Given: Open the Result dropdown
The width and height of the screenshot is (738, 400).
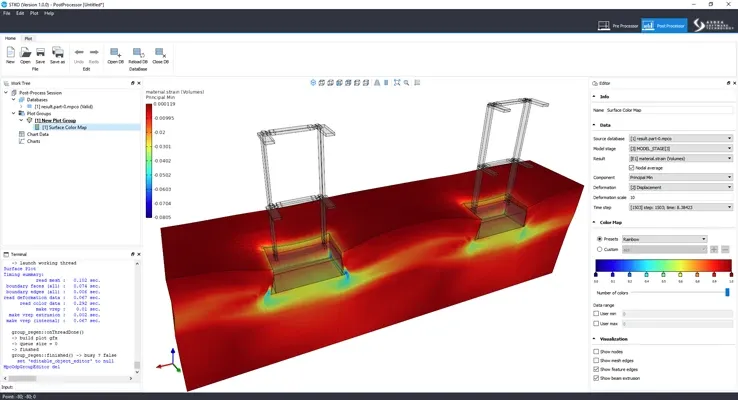Looking at the screenshot, I should [x=681, y=159].
